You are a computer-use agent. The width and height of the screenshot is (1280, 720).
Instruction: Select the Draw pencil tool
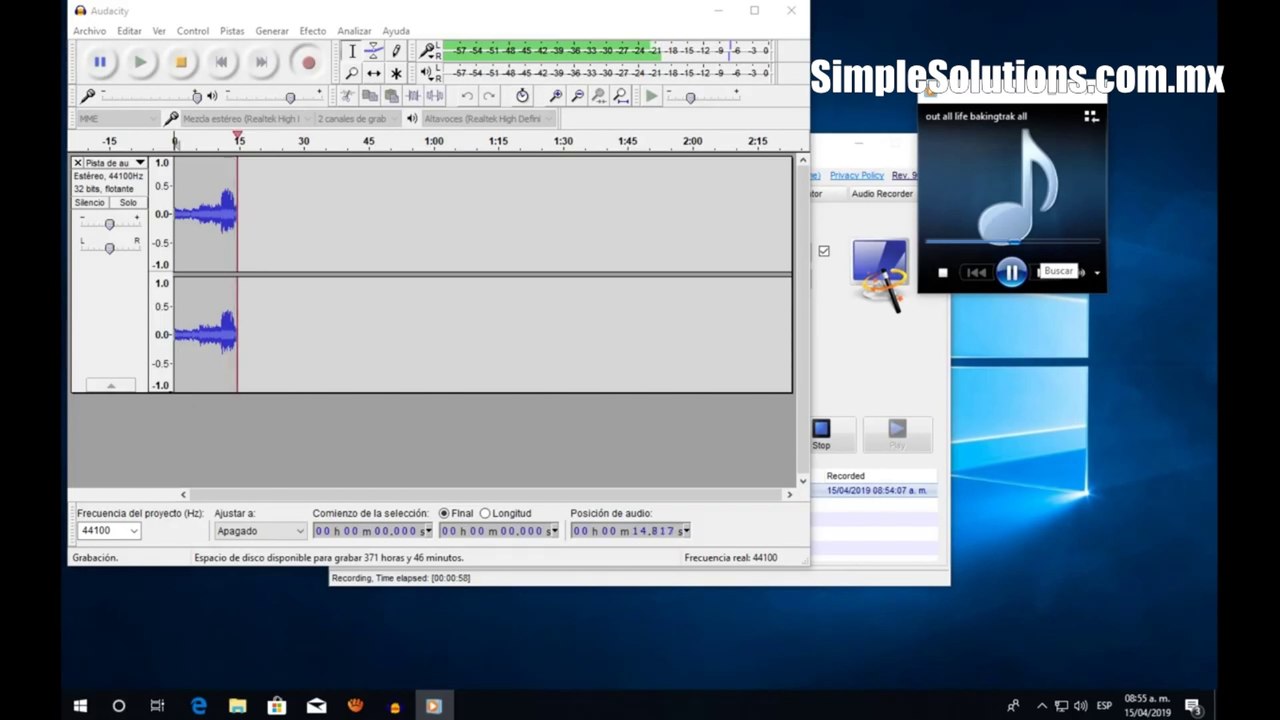[x=396, y=51]
